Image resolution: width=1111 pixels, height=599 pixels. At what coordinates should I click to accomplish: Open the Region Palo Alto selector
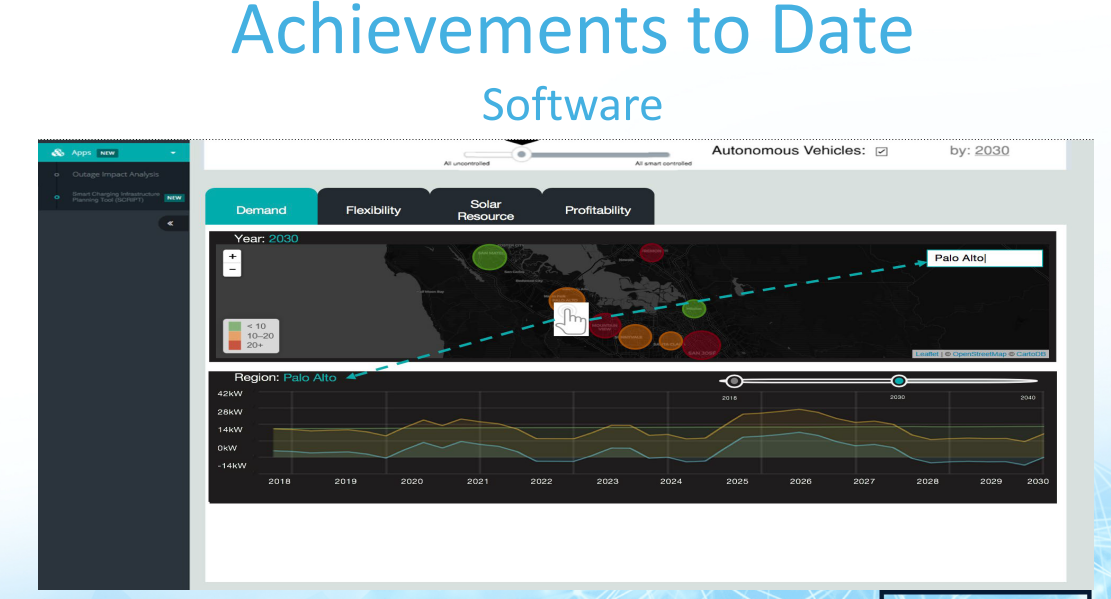click(x=310, y=378)
